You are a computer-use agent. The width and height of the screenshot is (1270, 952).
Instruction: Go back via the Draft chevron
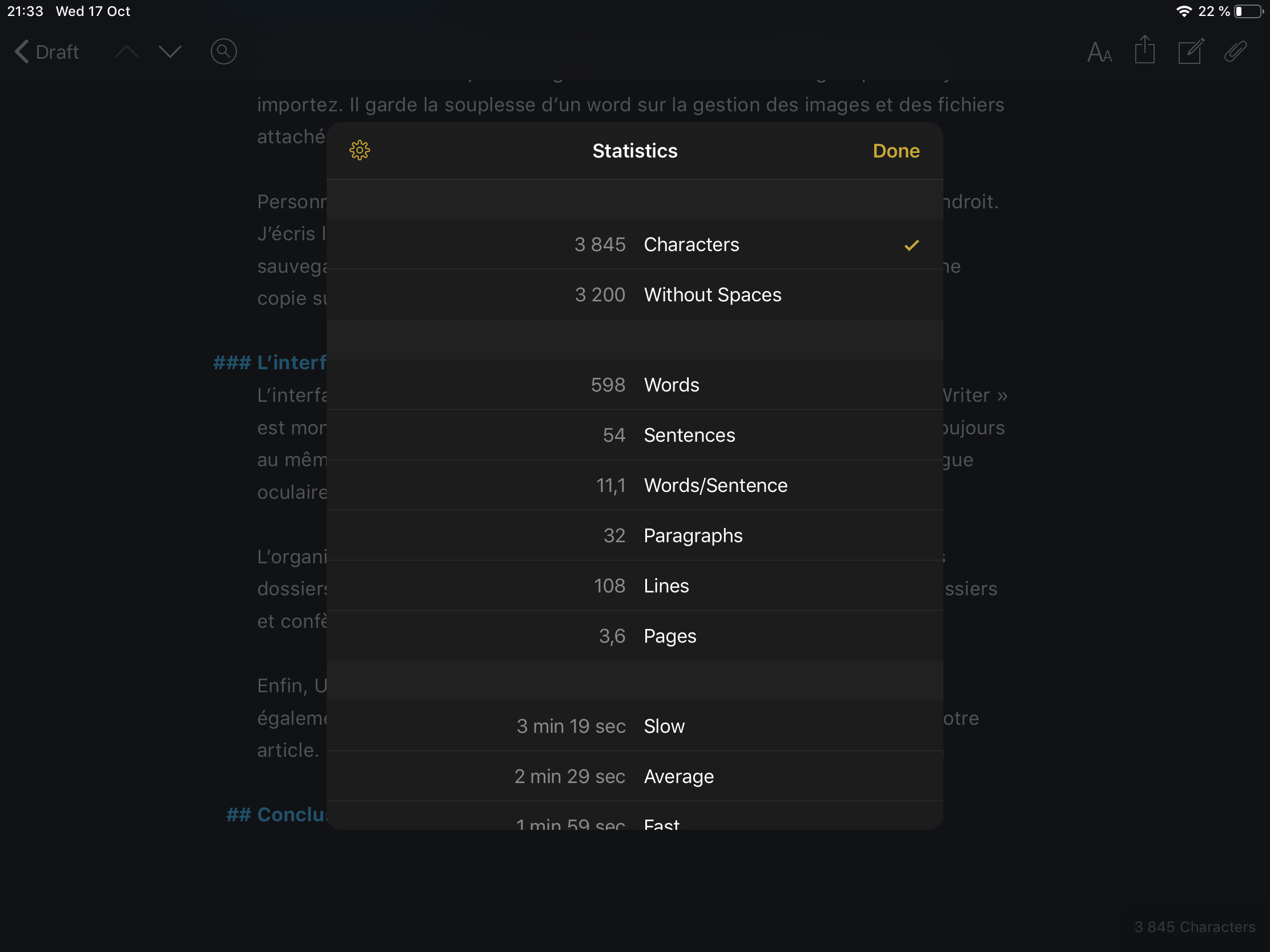[46, 51]
